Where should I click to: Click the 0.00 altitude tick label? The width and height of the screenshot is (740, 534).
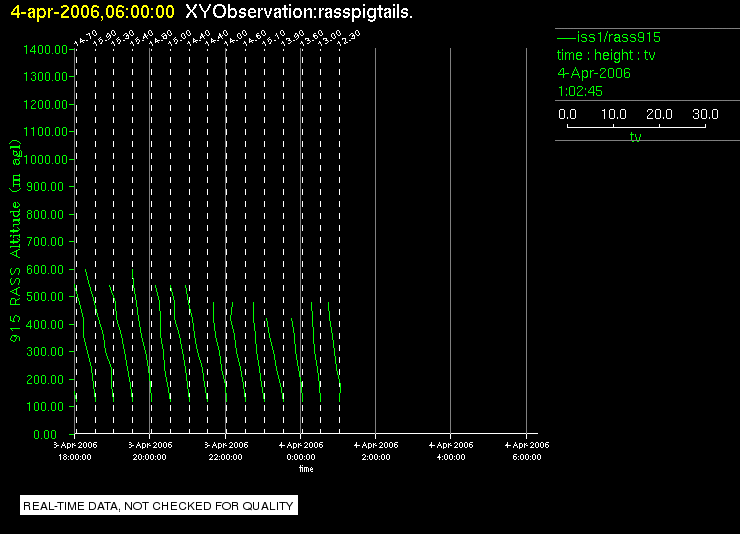(x=45, y=434)
